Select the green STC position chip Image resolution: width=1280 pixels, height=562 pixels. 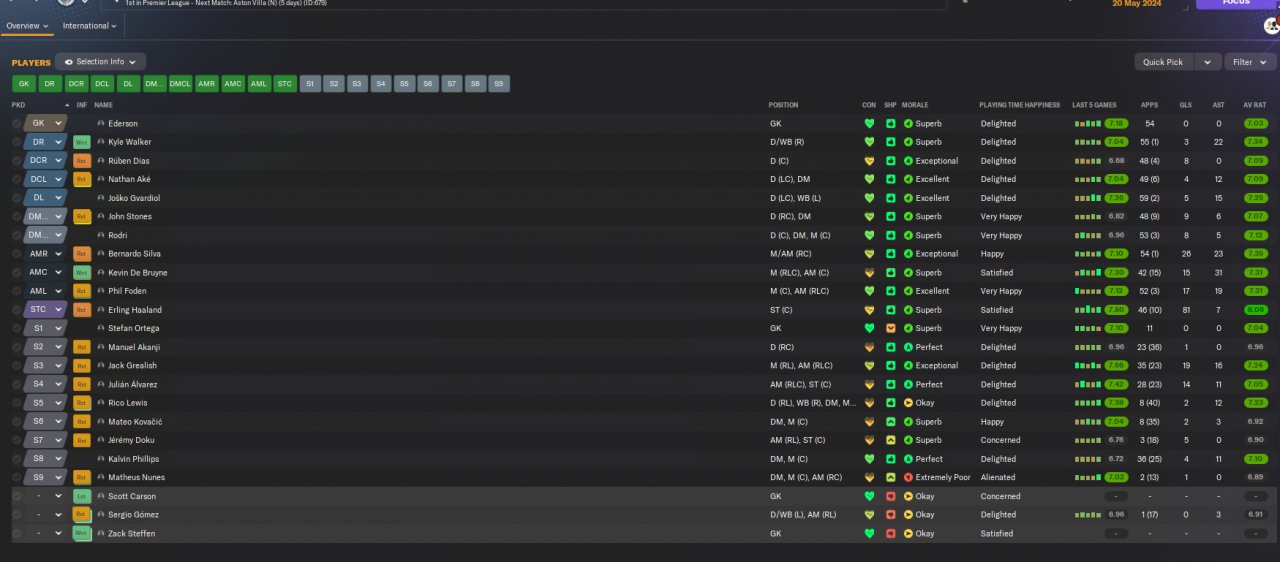pos(285,84)
